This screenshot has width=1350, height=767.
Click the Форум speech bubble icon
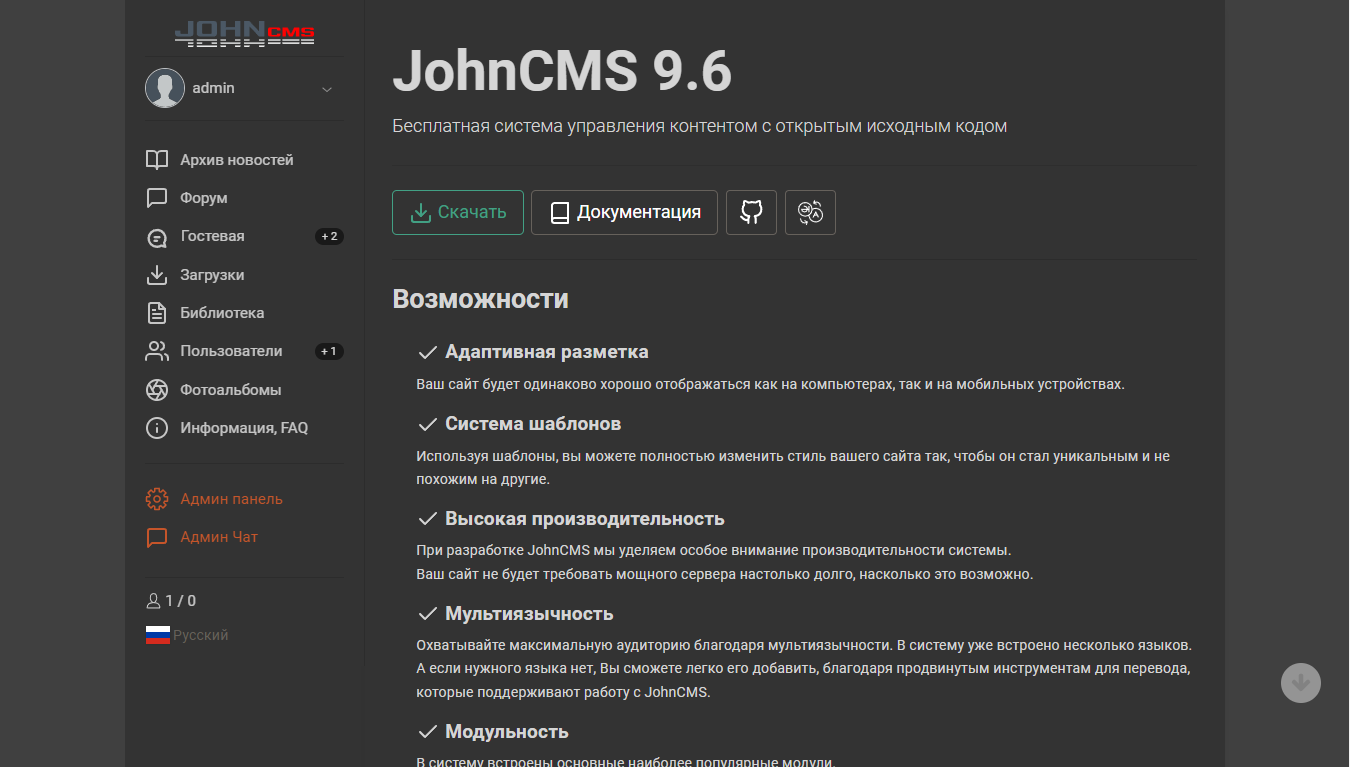(x=157, y=198)
